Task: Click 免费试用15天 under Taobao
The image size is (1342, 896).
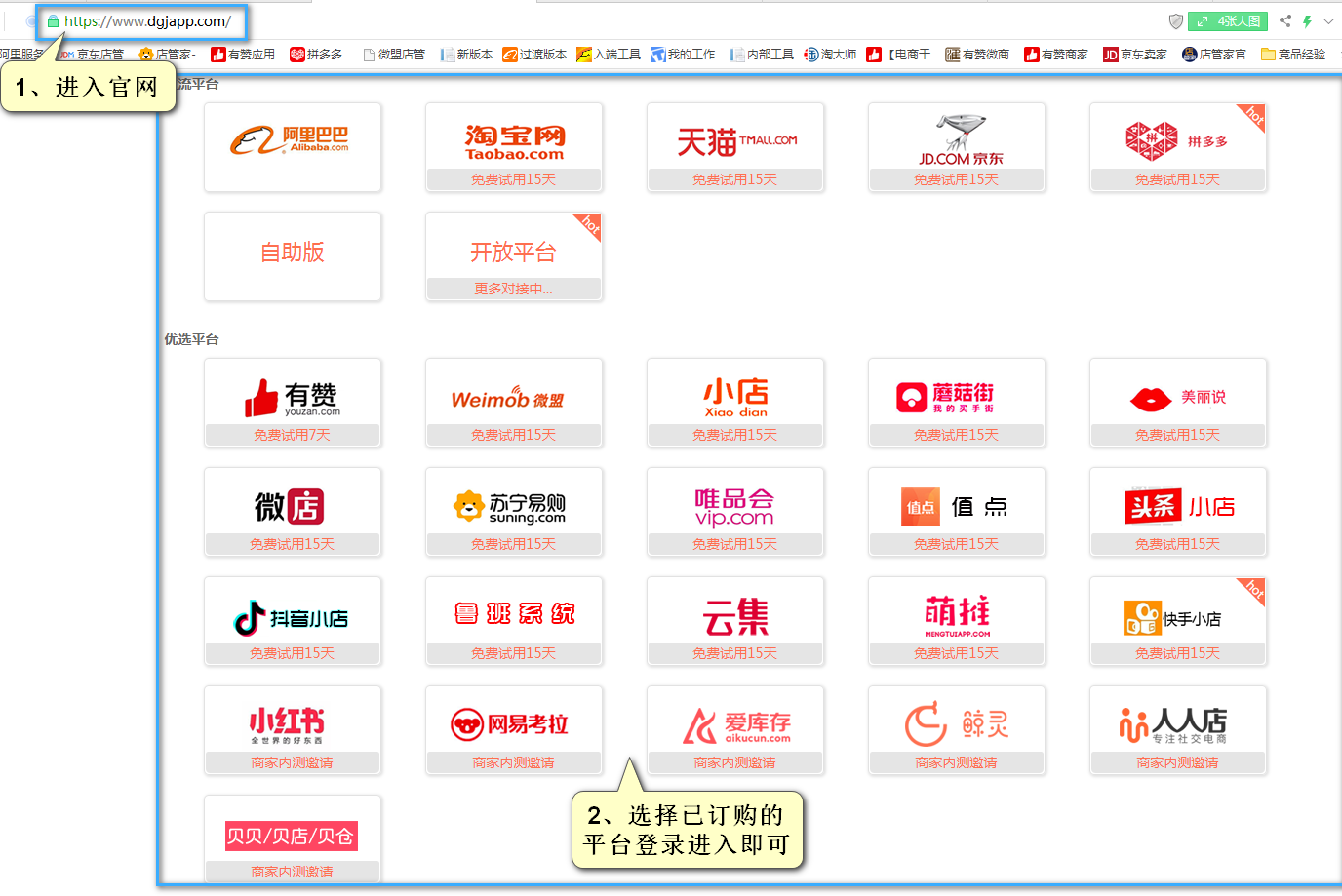Action: (514, 179)
